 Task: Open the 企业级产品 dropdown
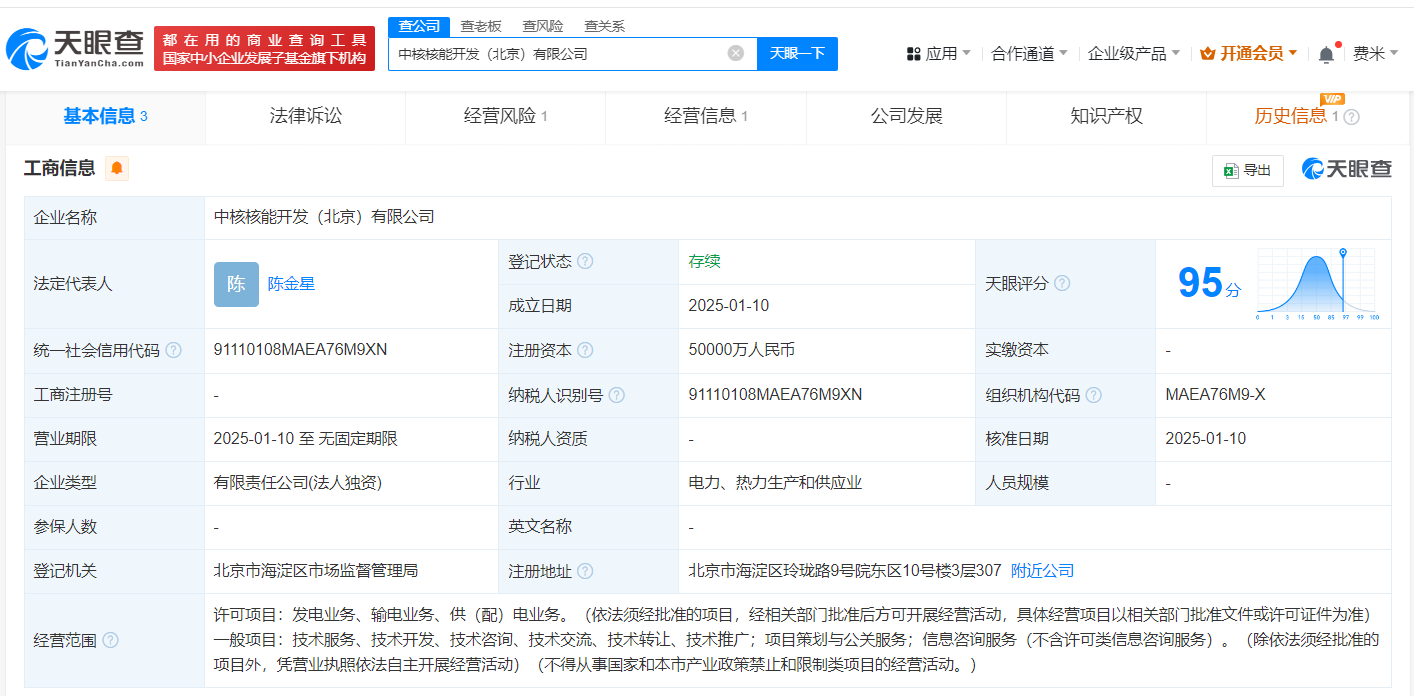click(1133, 53)
